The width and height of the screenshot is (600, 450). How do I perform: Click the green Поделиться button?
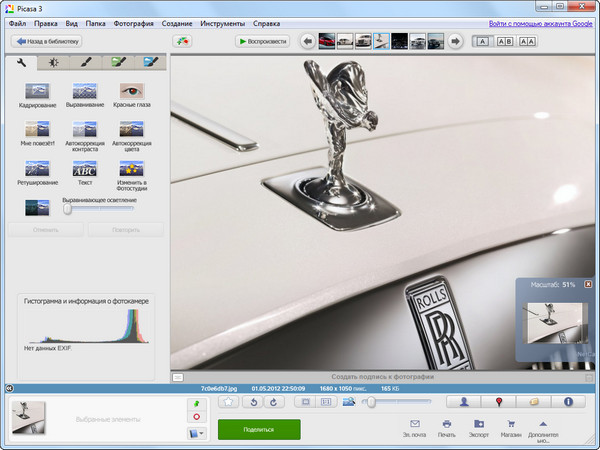(x=259, y=428)
